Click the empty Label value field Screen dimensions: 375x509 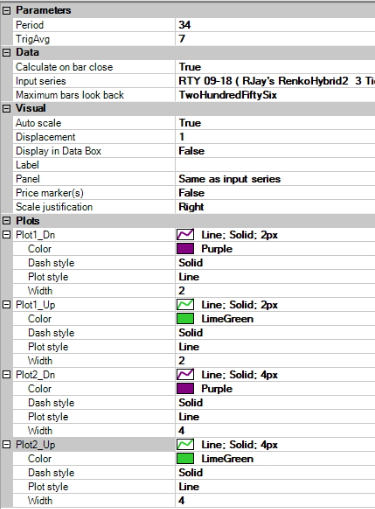[x=275, y=165]
